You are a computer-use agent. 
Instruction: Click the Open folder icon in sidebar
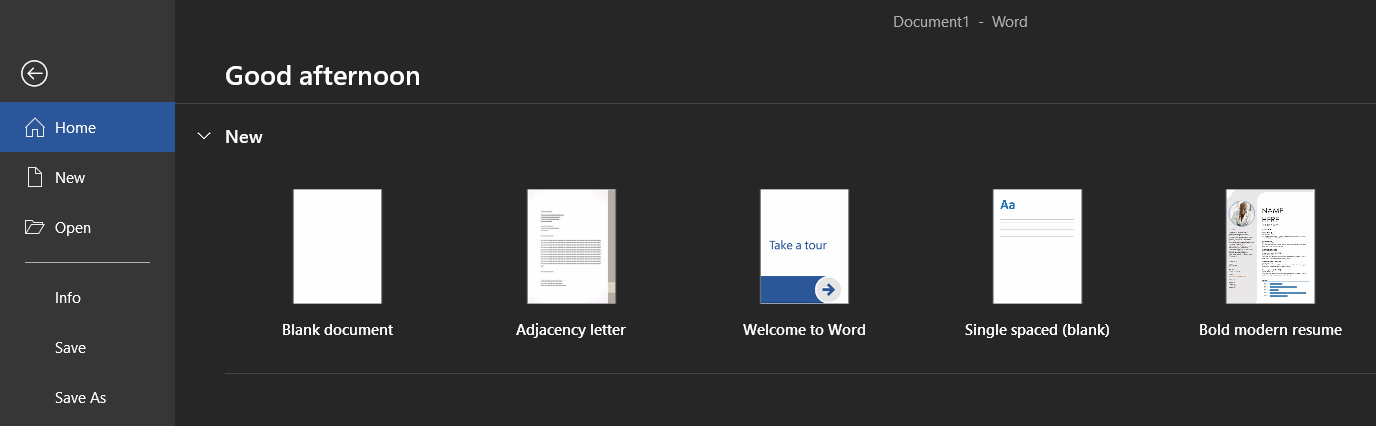(x=35, y=227)
